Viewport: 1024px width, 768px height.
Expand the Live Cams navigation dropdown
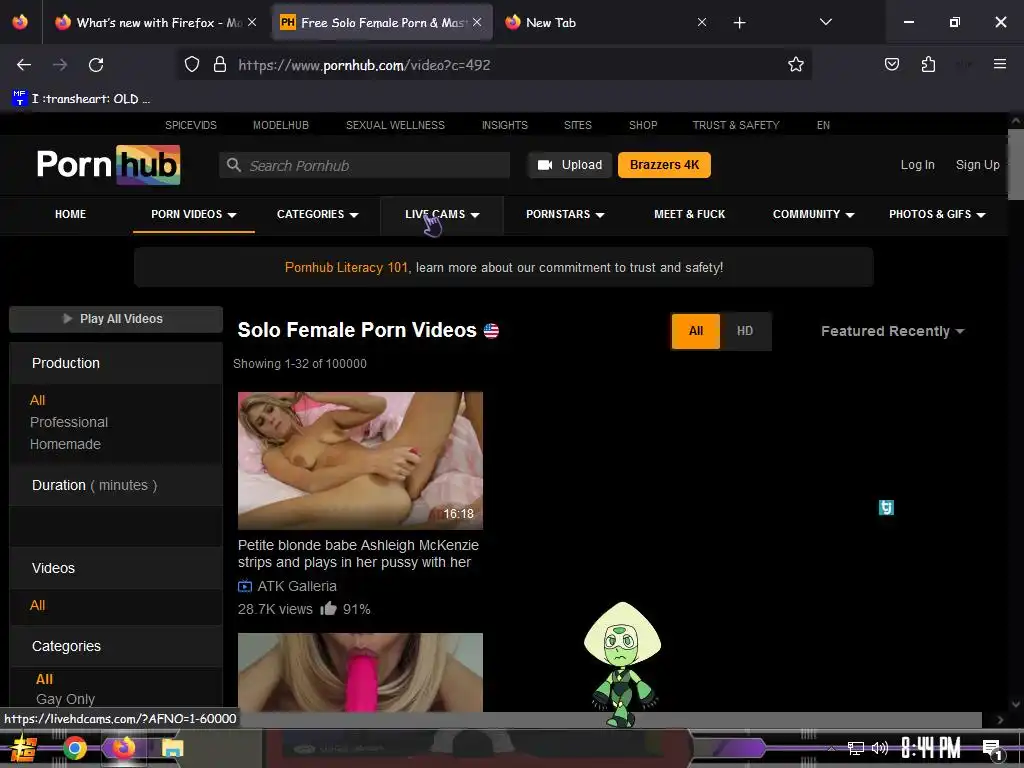(442, 214)
